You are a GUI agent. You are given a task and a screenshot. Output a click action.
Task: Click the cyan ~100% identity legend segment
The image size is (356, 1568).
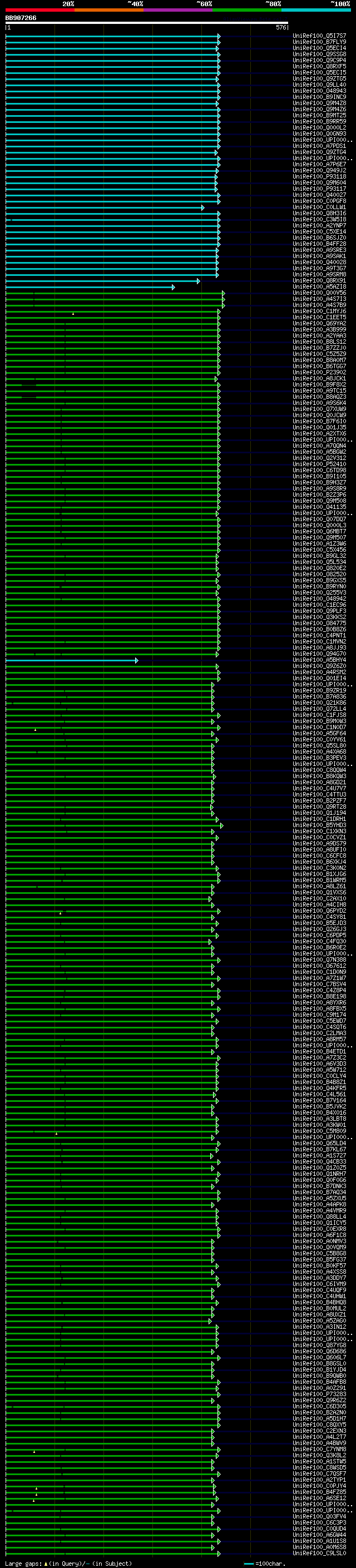coord(316,10)
